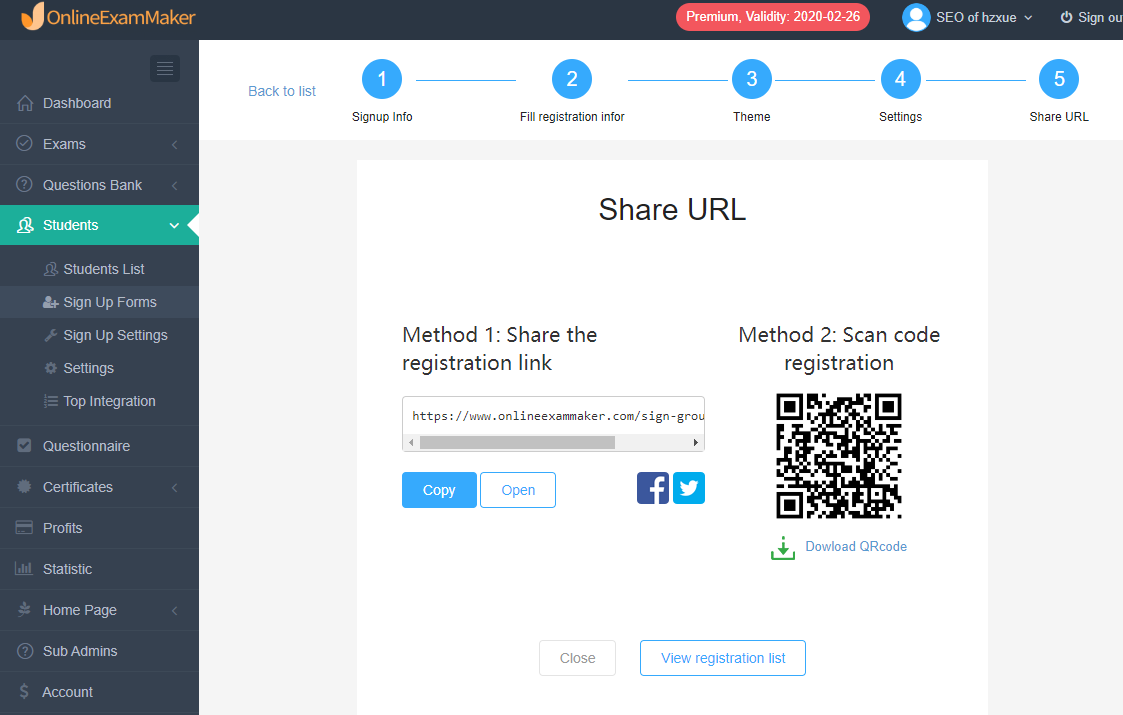Click the Sign Up Settings wrench icon
Screen dimensions: 1123x715
pyautogui.click(x=51, y=335)
